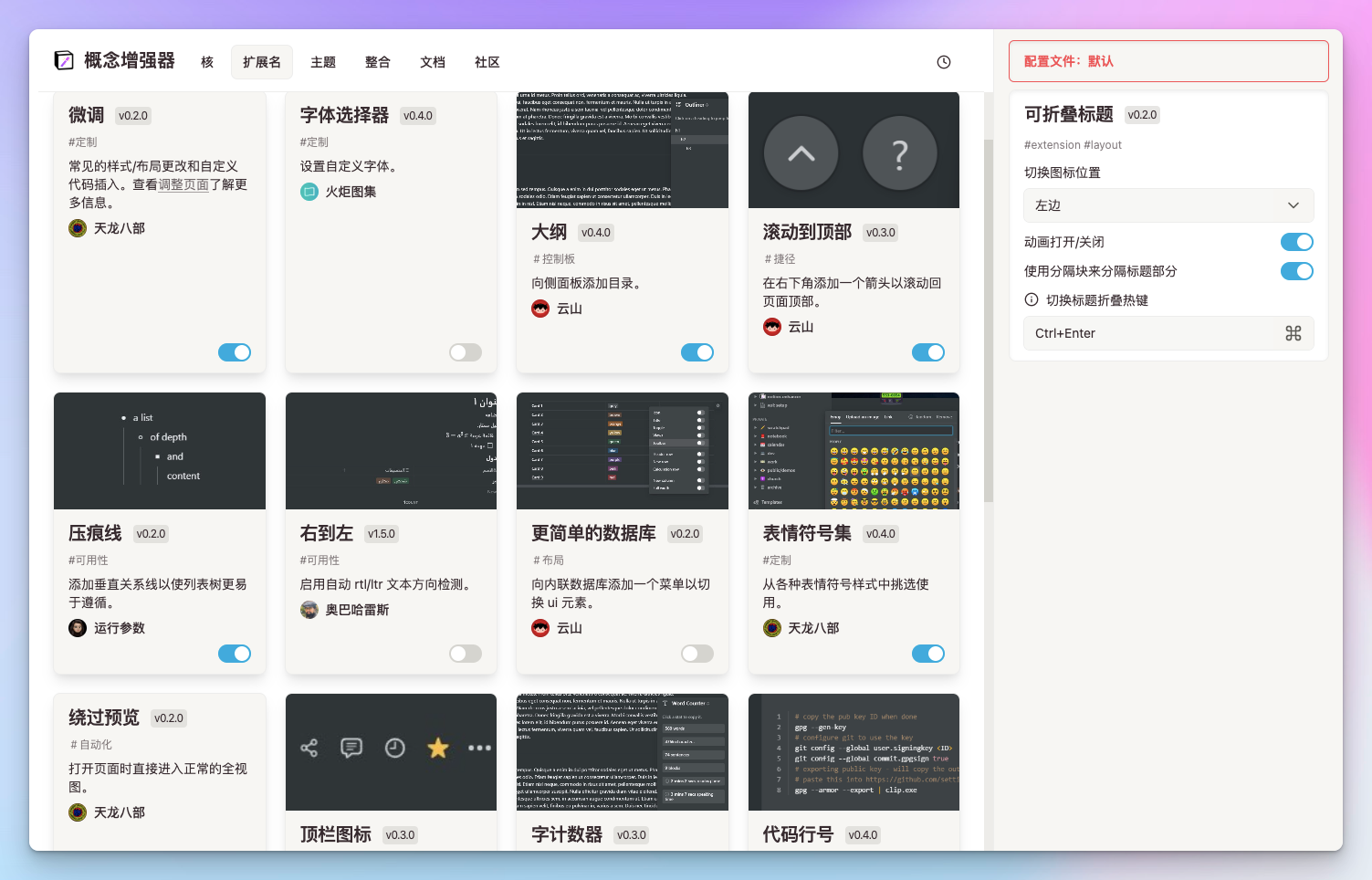
Task: Turn off the 动画打开/关闭 setting
Action: click(x=1296, y=242)
